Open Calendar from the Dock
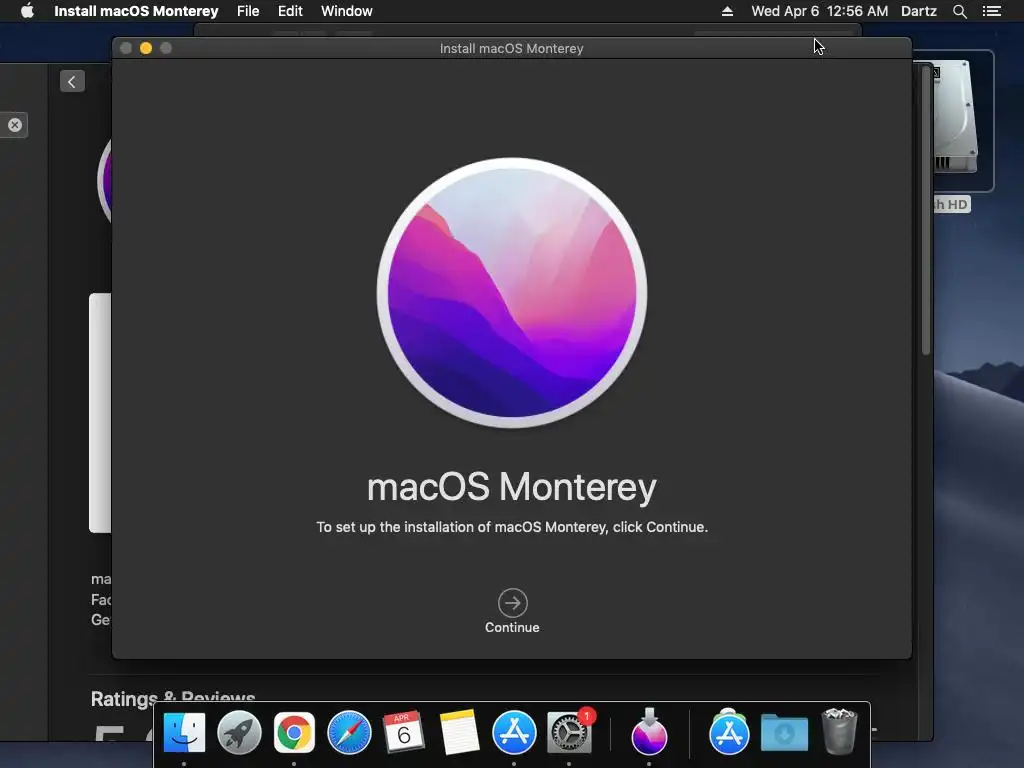The width and height of the screenshot is (1024, 768). [x=404, y=733]
